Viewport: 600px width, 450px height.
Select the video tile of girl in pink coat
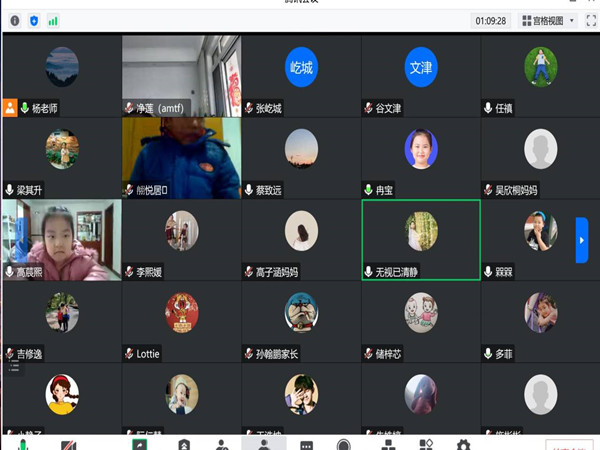62,240
